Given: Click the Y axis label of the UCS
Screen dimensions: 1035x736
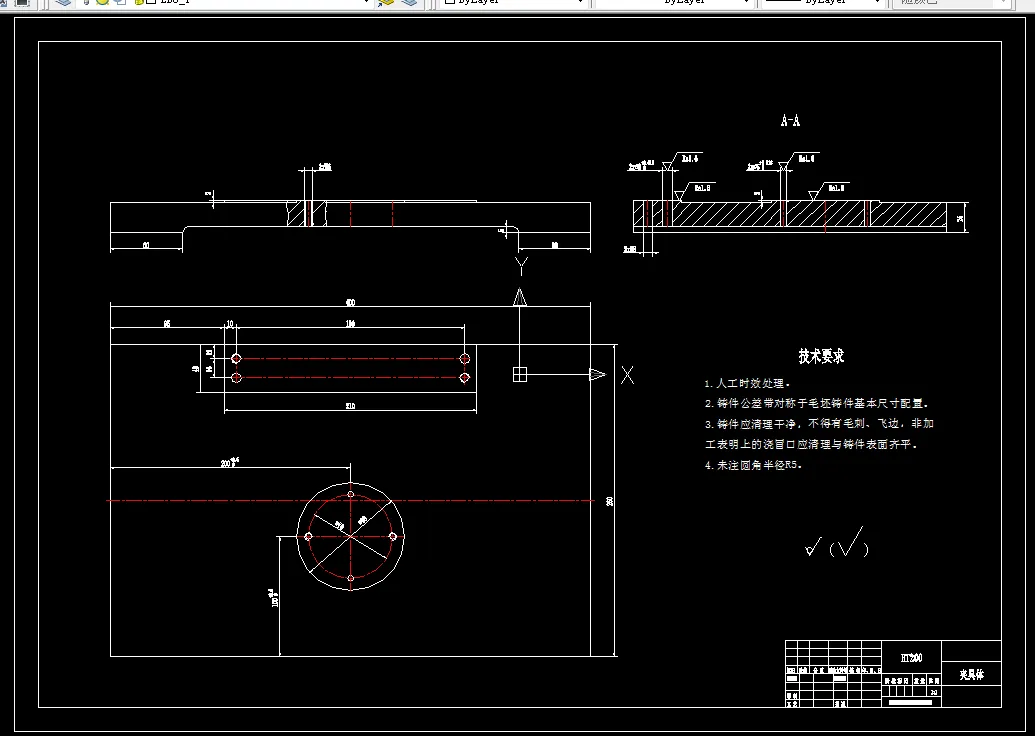Looking at the screenshot, I should pos(521,266).
